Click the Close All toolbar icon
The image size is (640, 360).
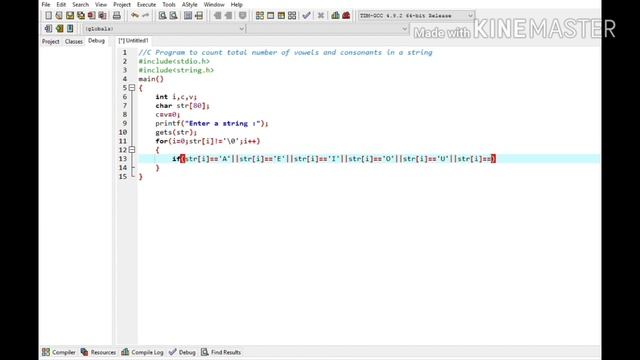[x=102, y=16]
